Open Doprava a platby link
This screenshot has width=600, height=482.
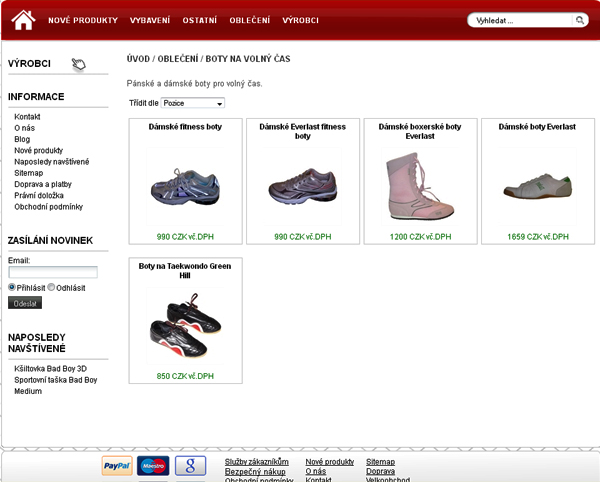(43, 184)
